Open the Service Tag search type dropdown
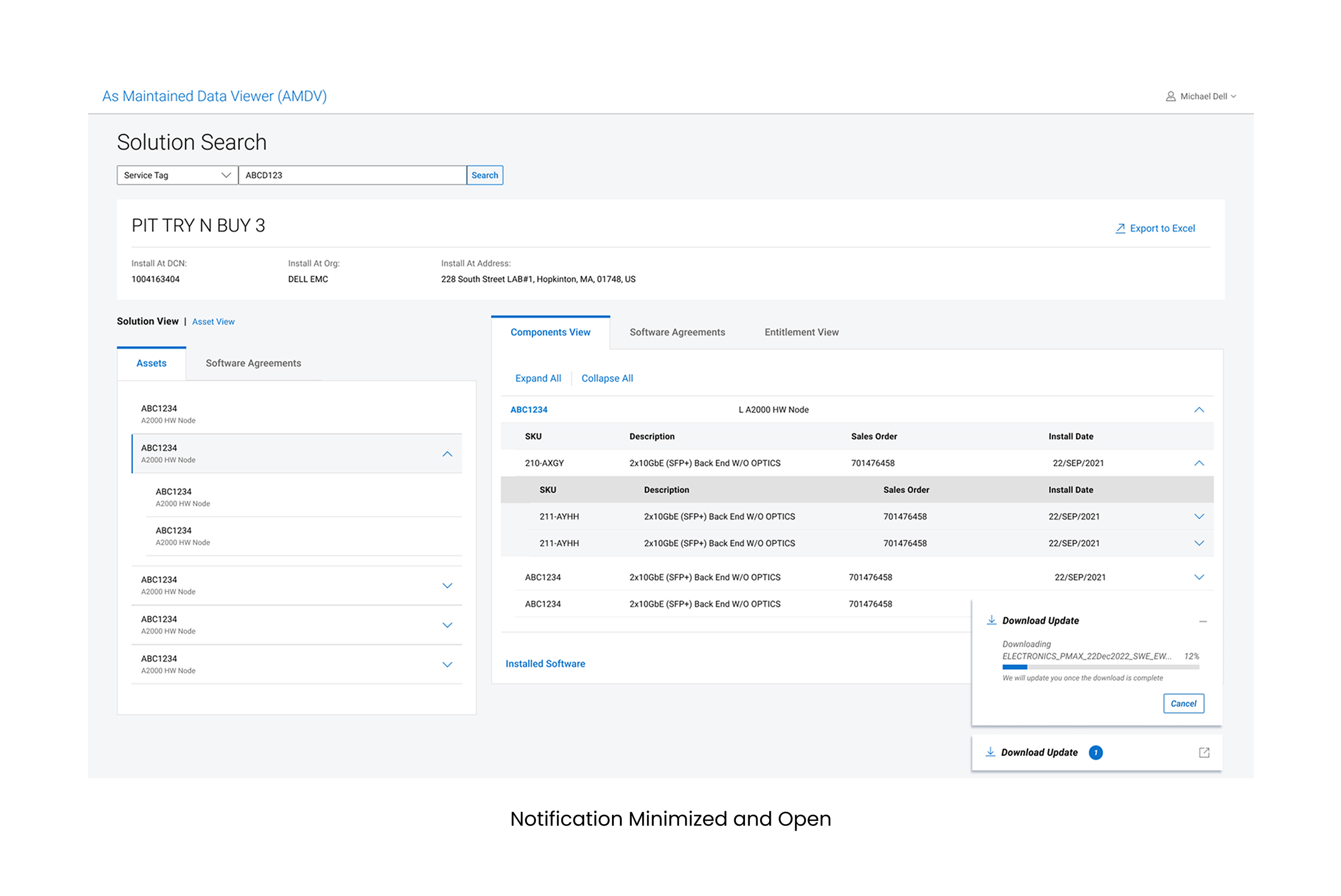The image size is (1341, 896). click(x=177, y=175)
